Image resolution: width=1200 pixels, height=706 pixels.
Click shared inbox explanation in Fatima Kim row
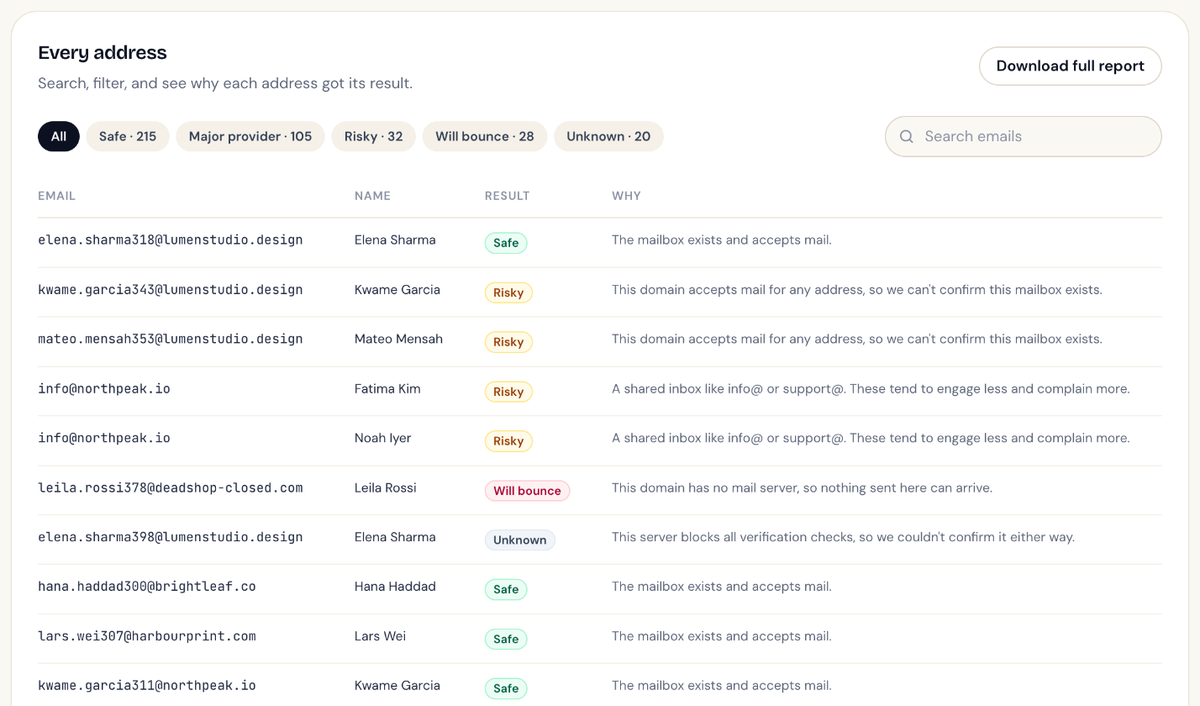click(x=871, y=389)
